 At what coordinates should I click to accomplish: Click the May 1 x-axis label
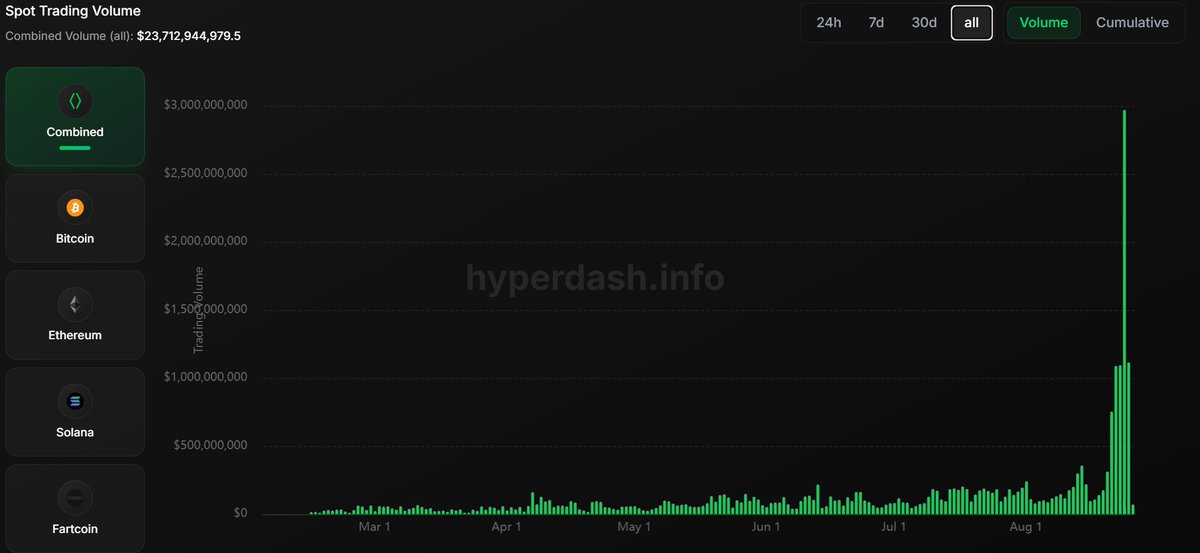[634, 526]
